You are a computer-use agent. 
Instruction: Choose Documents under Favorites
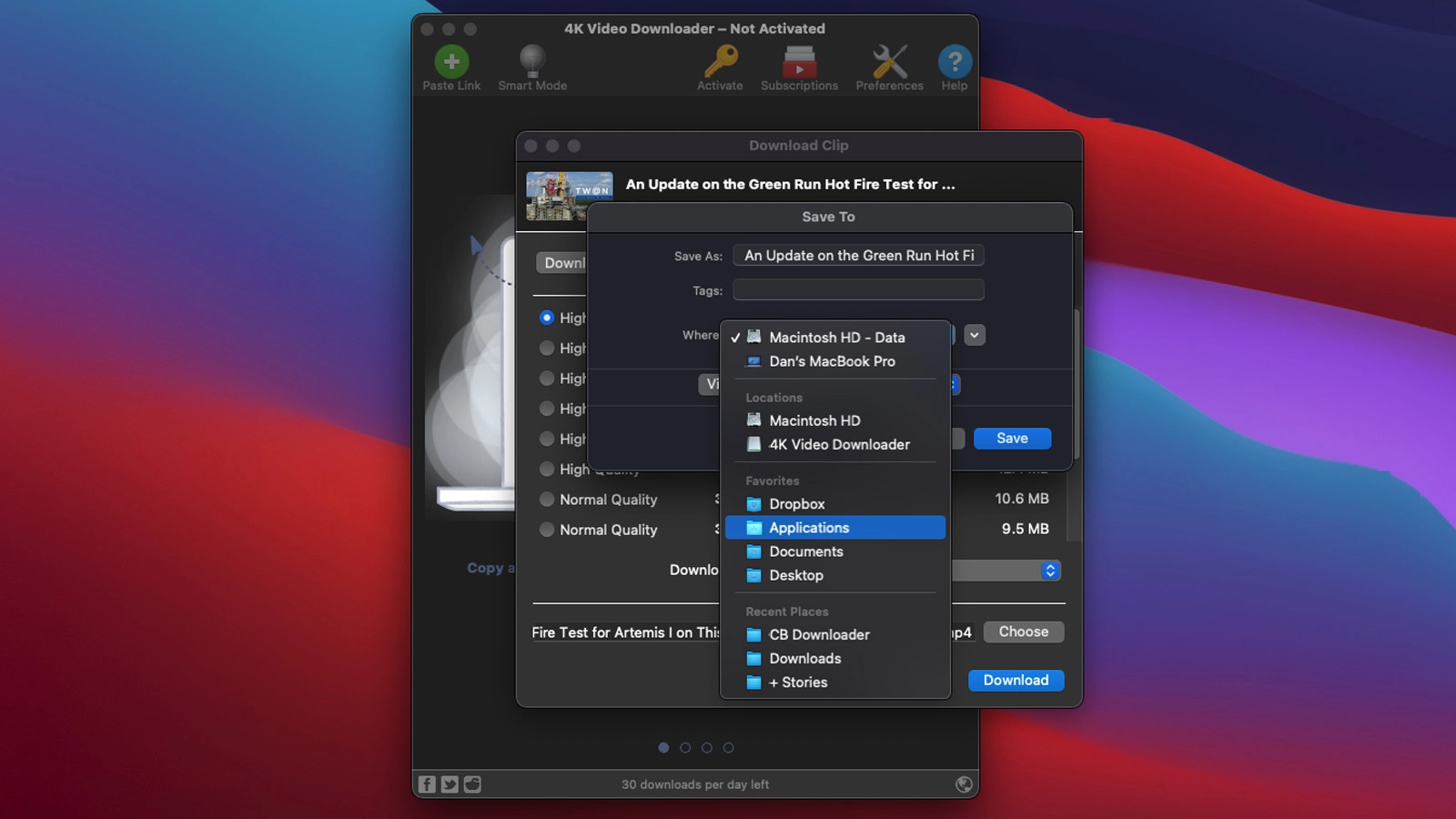tap(835, 551)
